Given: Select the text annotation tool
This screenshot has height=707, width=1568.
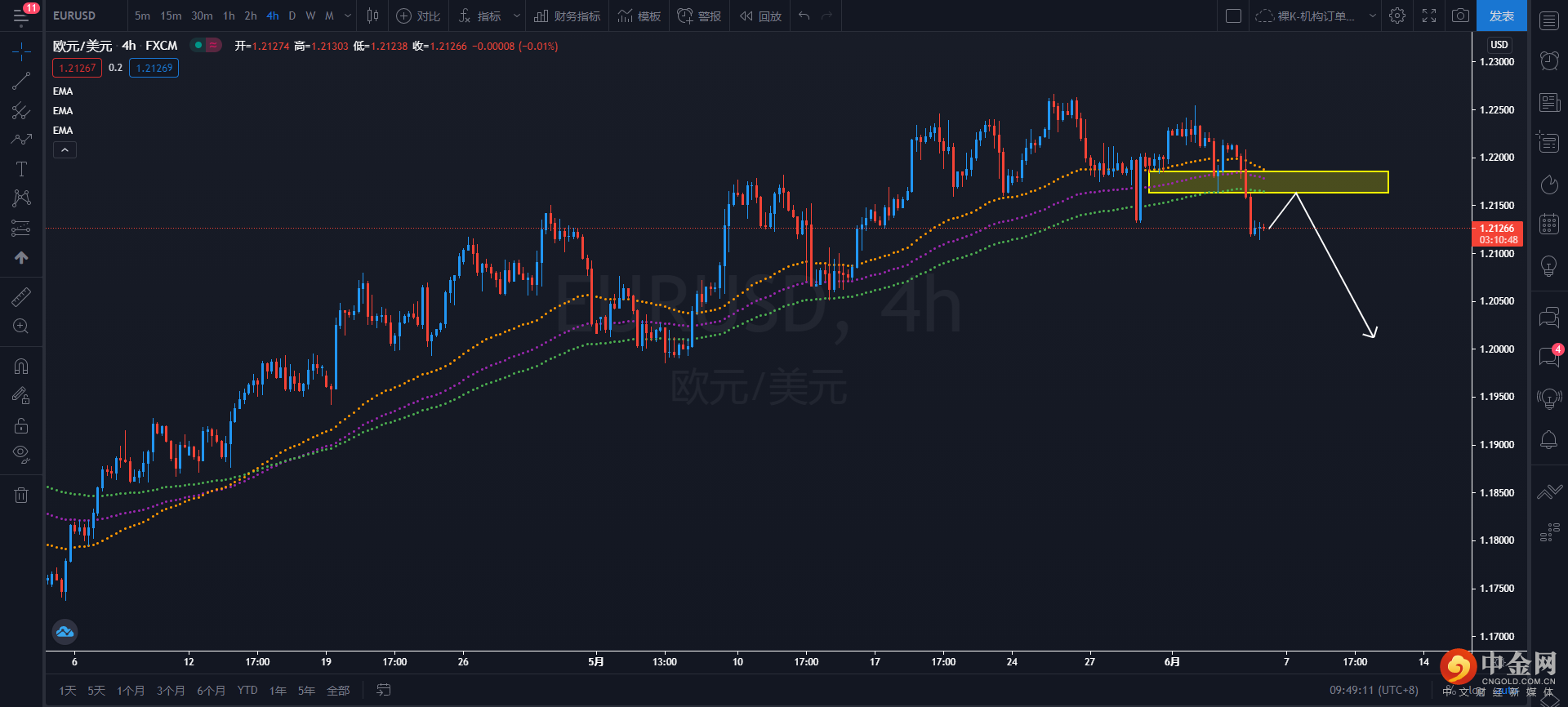Looking at the screenshot, I should tap(21, 169).
